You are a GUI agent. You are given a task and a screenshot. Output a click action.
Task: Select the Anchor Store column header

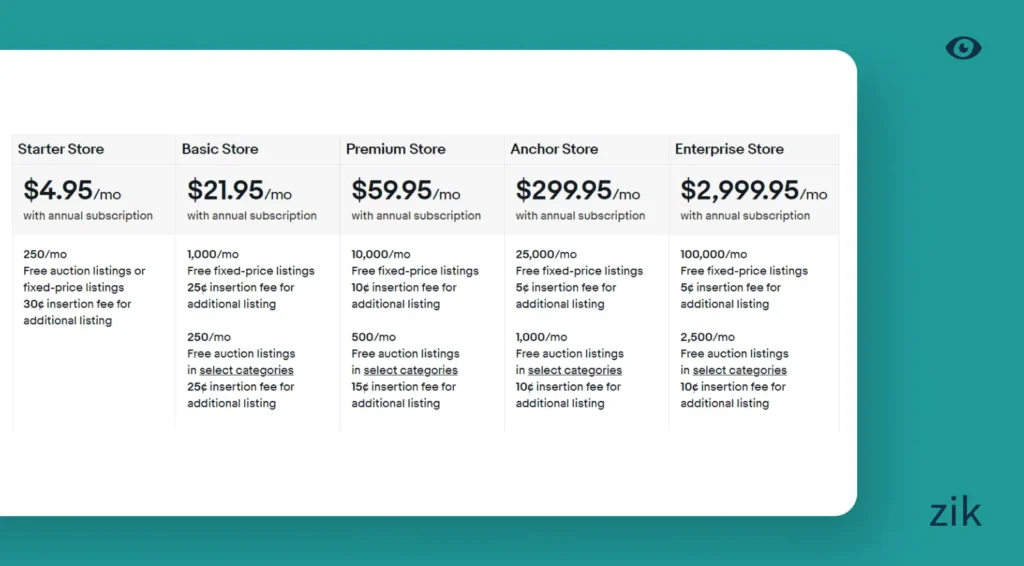[x=554, y=149]
